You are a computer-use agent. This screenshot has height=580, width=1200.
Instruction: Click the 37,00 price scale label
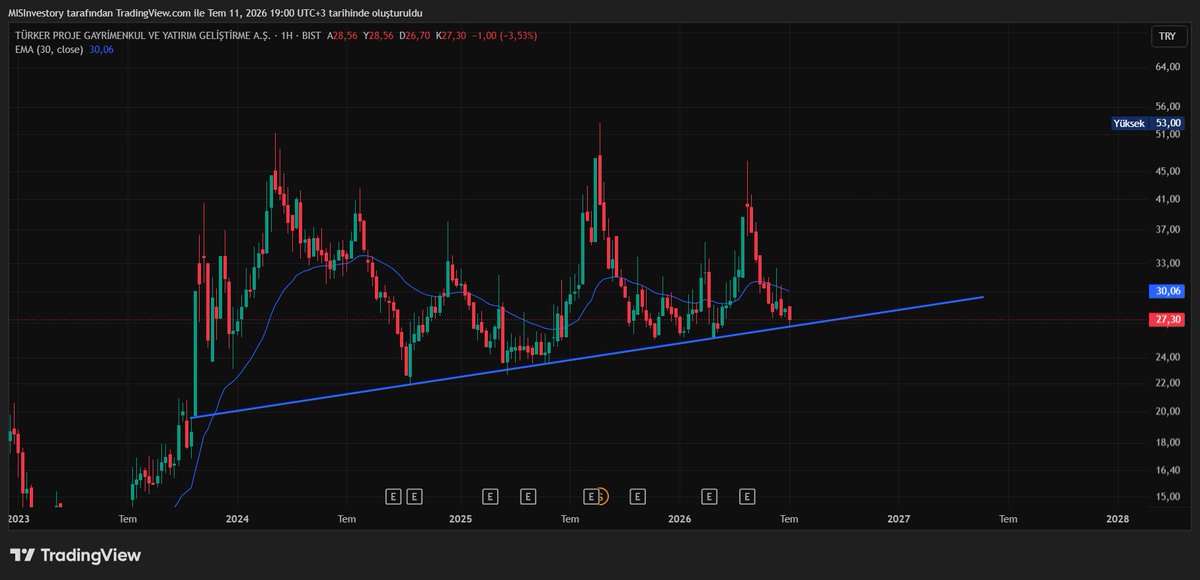[1168, 229]
